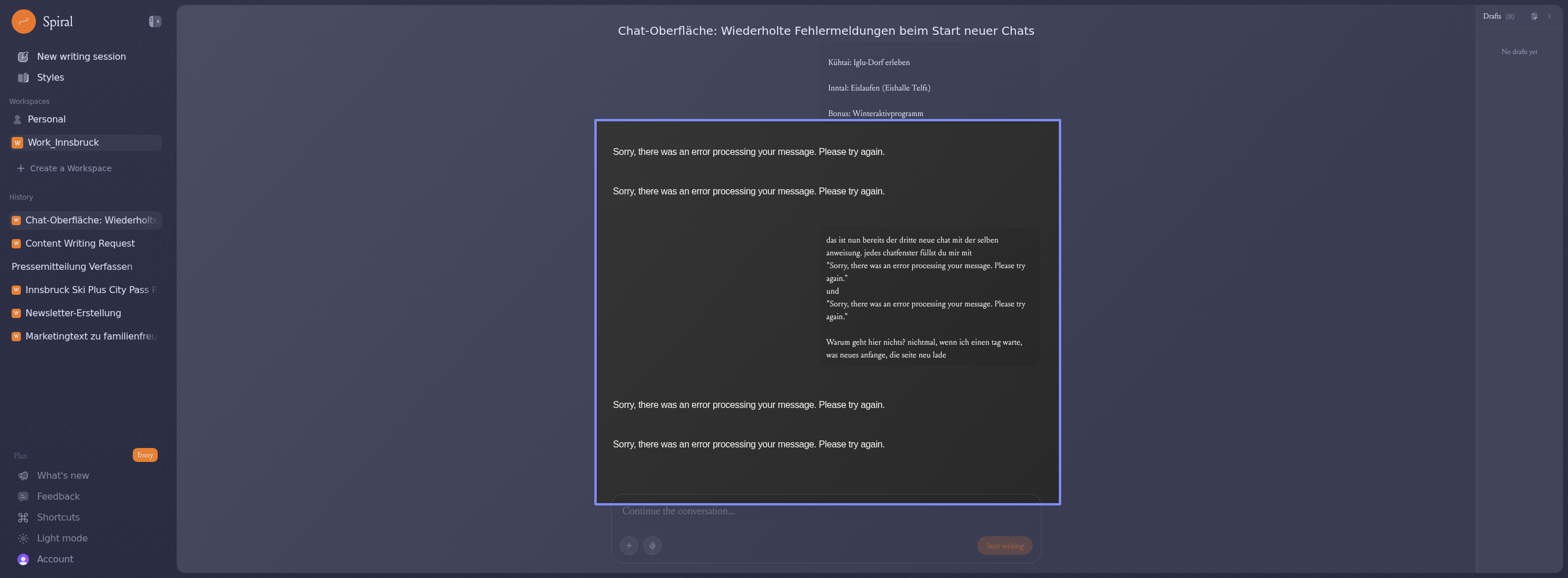This screenshot has width=1568, height=578.
Task: Open the Styles section
Action: [50, 77]
